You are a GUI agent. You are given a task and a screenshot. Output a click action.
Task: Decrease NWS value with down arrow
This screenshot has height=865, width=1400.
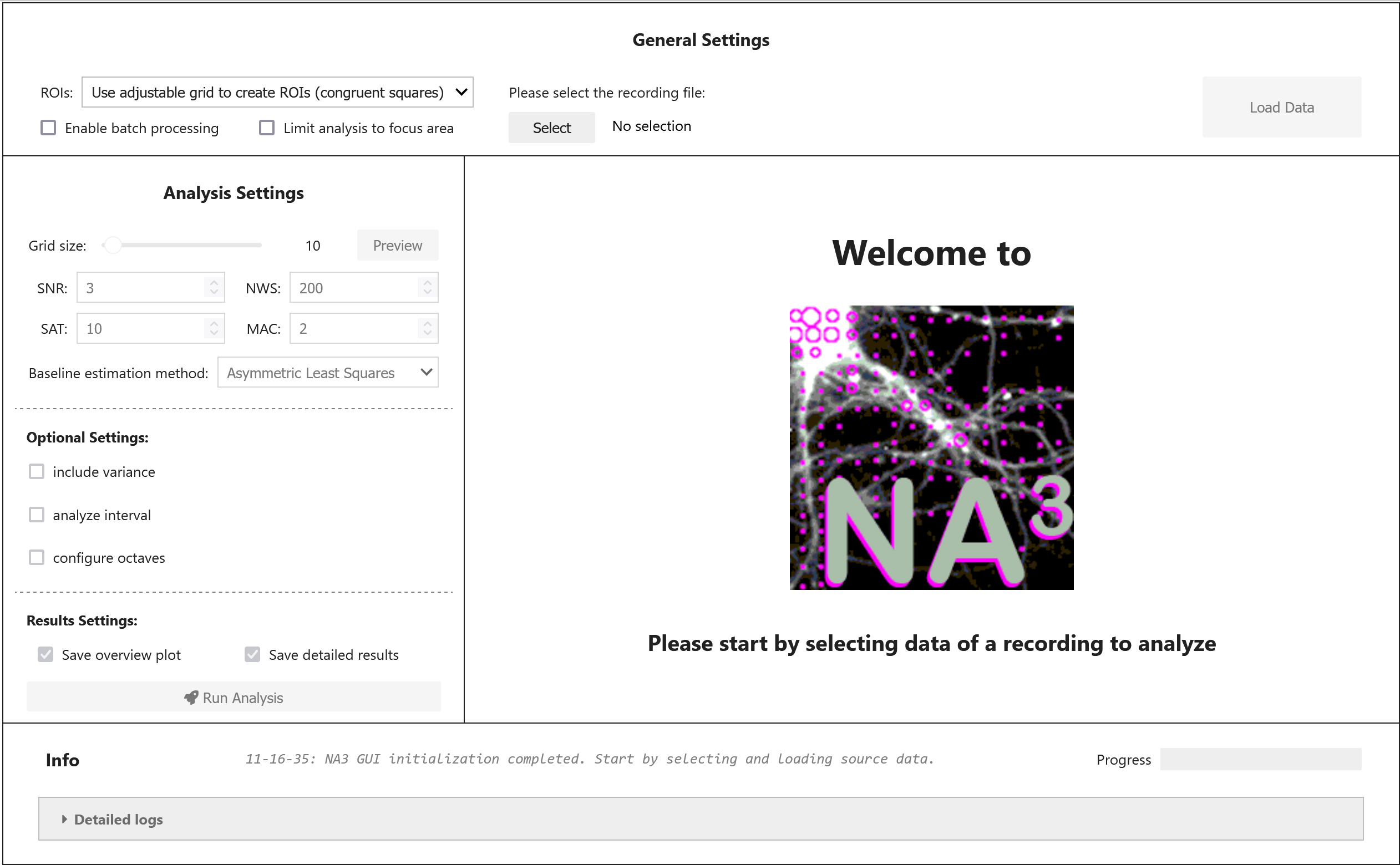point(427,292)
